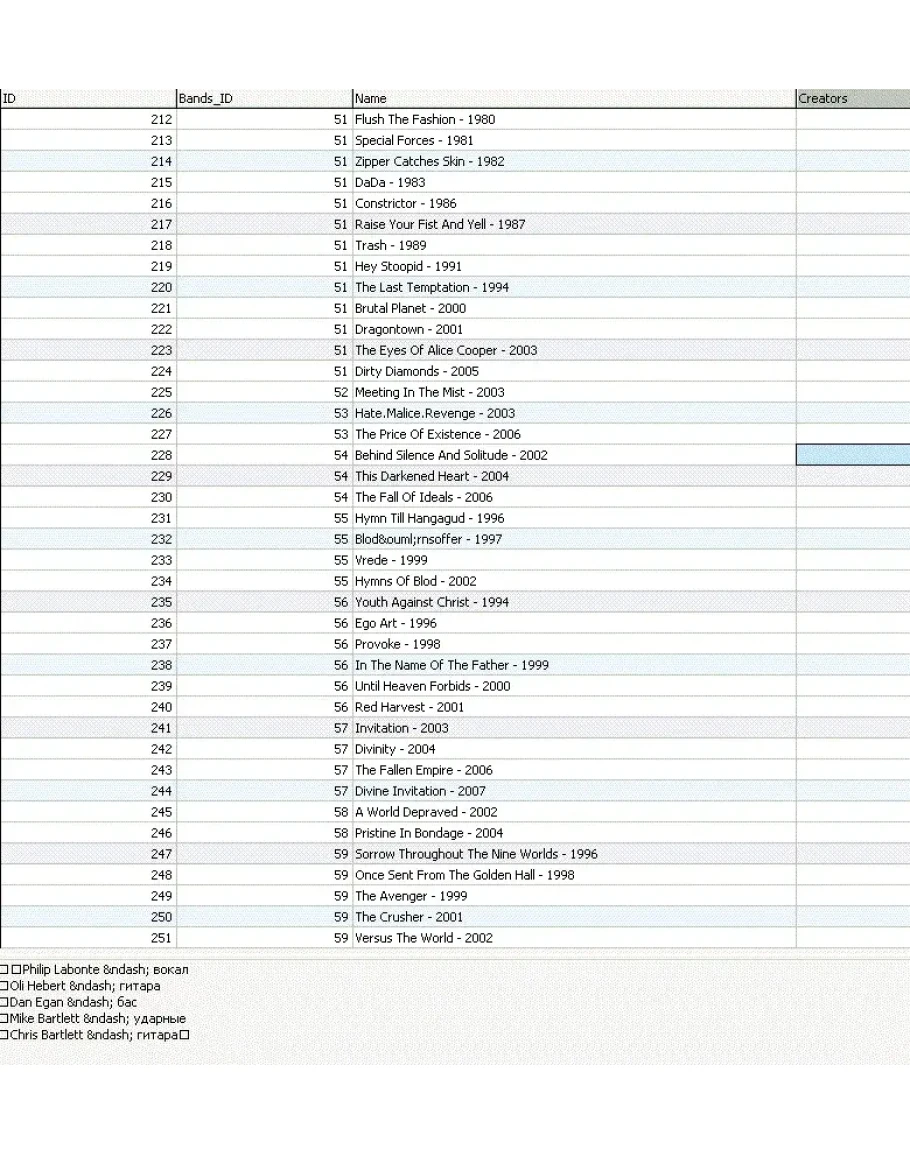Click the 'Dirty Diamonds - 2005' row name
910x1155 pixels.
[416, 371]
